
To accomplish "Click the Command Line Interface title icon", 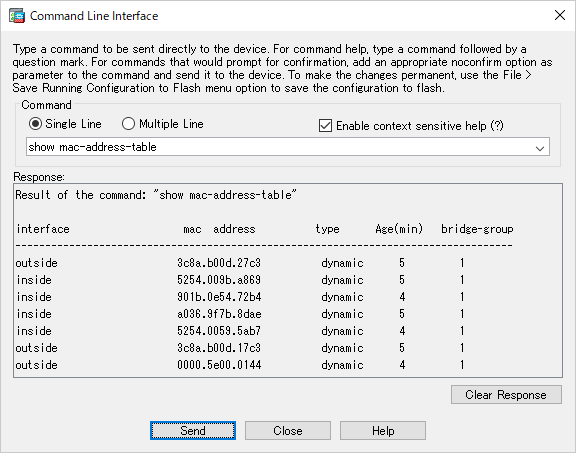I will (17, 16).
